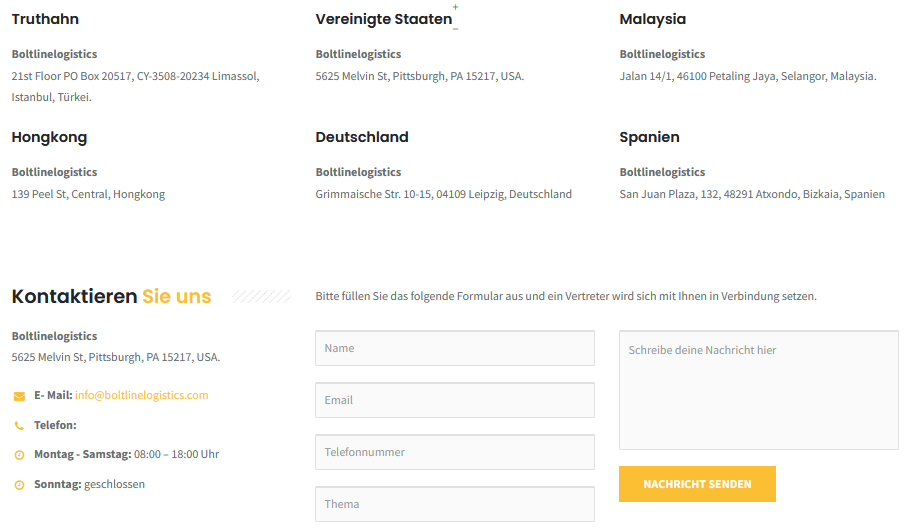
Task: Select the Telefonnummer input field
Action: 455,452
